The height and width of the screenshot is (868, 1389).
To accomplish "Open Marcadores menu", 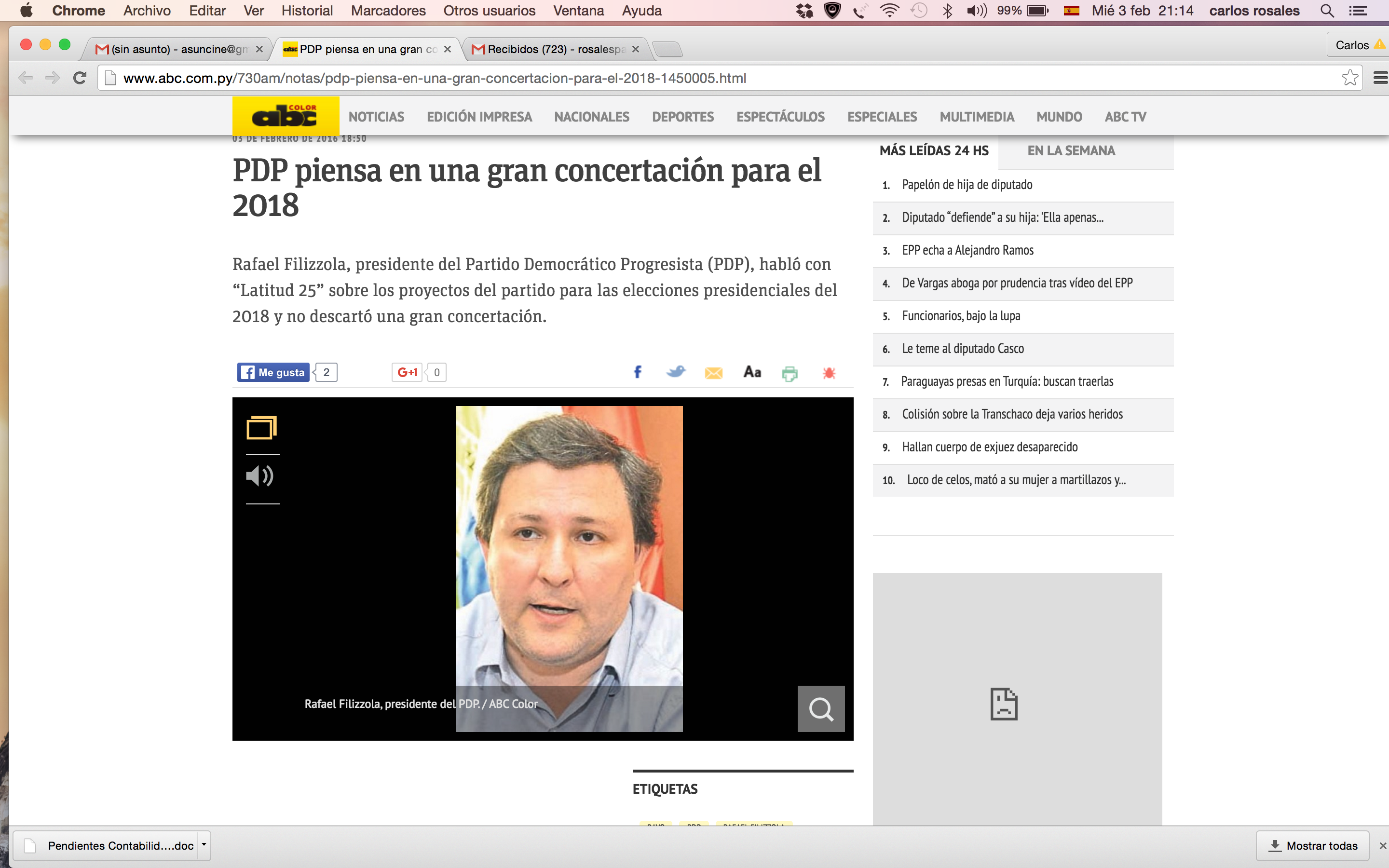I will pos(388,10).
